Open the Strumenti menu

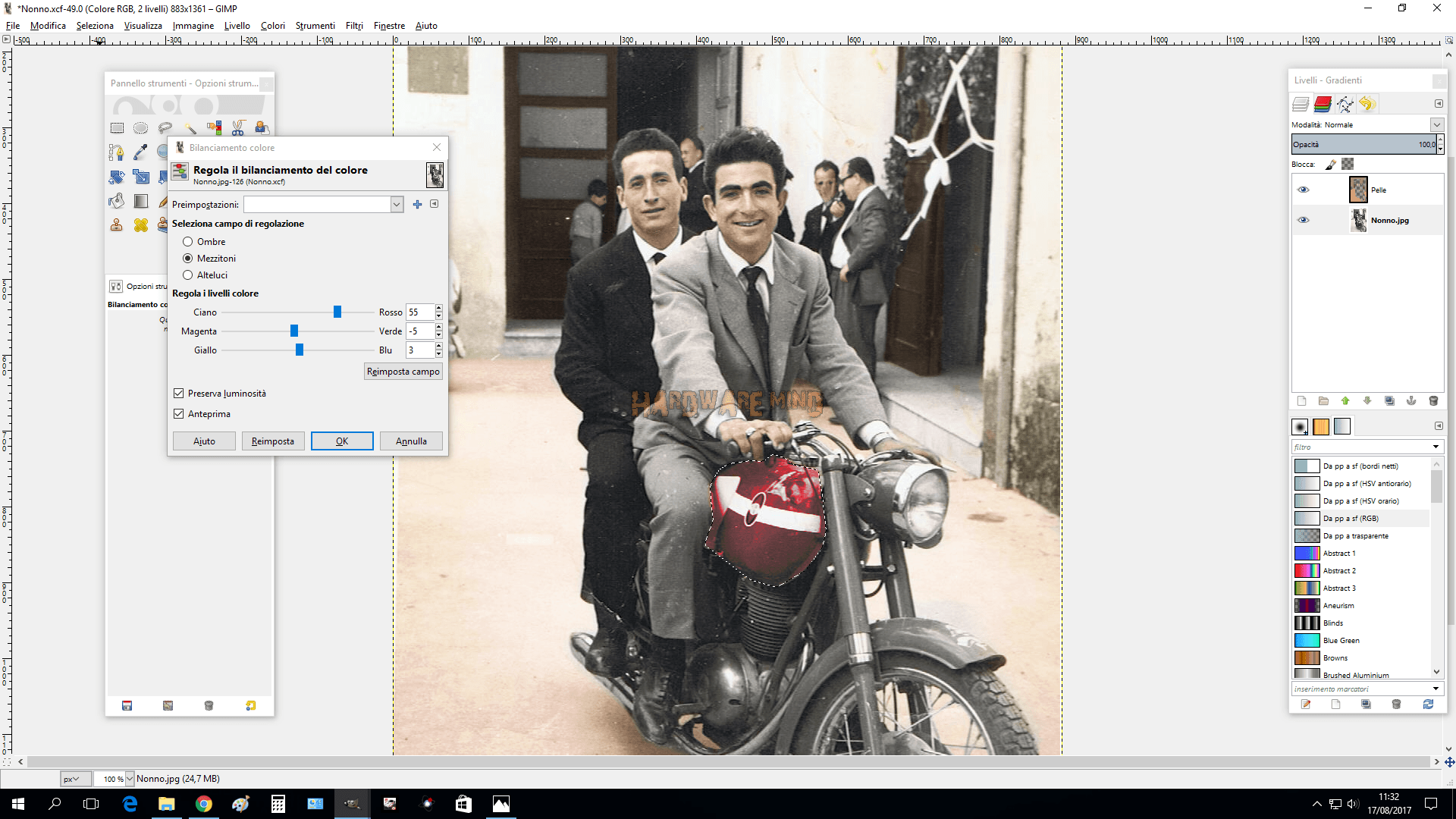(315, 26)
